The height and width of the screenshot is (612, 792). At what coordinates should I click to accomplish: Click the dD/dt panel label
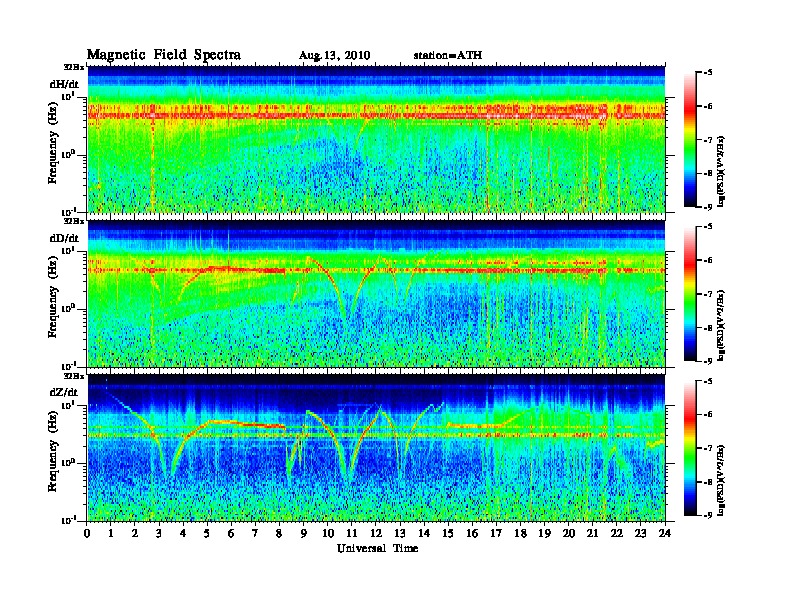[64, 238]
